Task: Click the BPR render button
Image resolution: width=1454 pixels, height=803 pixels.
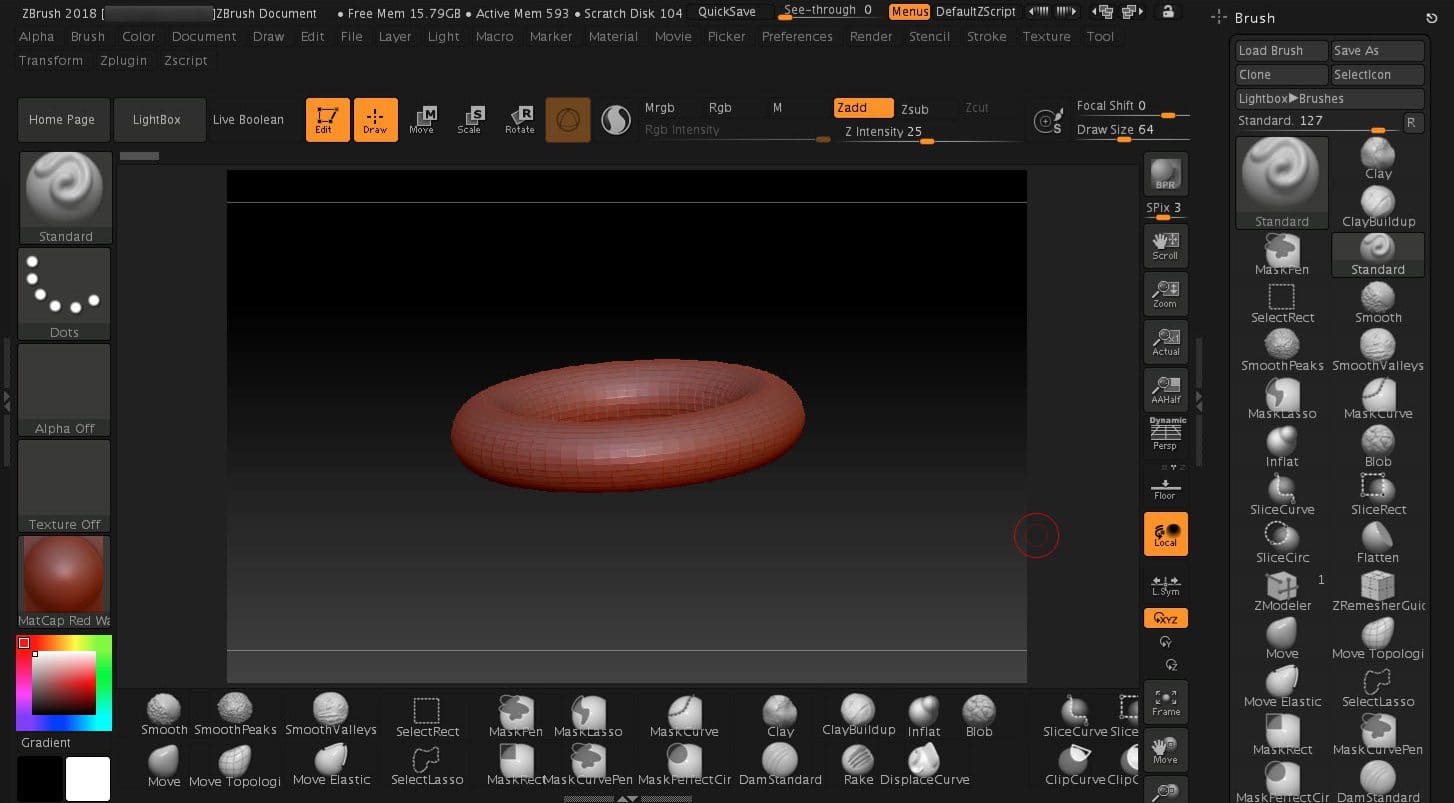Action: [1165, 173]
